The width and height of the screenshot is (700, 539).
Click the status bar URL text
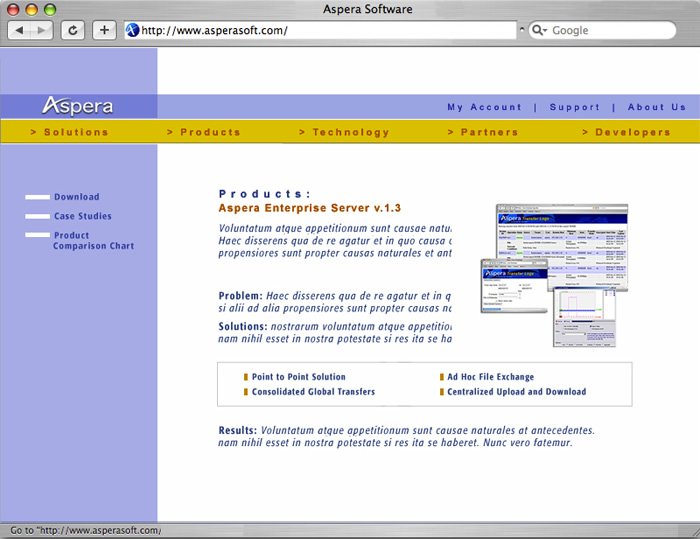tap(86, 531)
